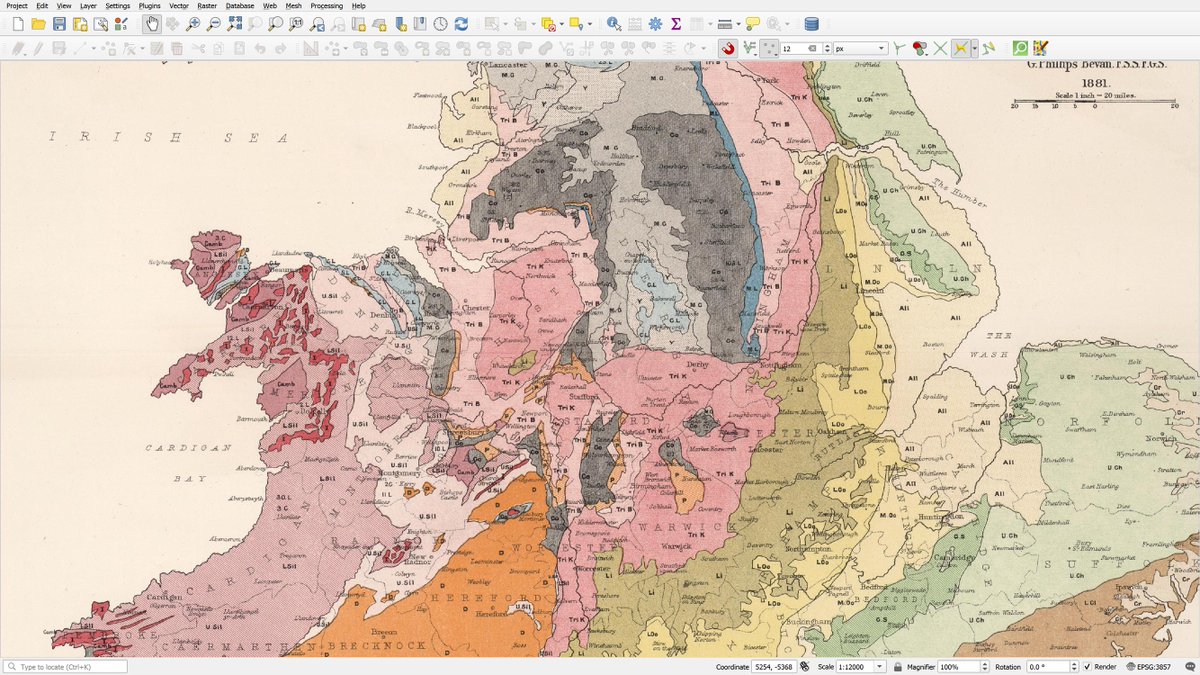Open the Processing Toolbox gear icon
This screenshot has height=675, width=1200.
click(x=655, y=25)
